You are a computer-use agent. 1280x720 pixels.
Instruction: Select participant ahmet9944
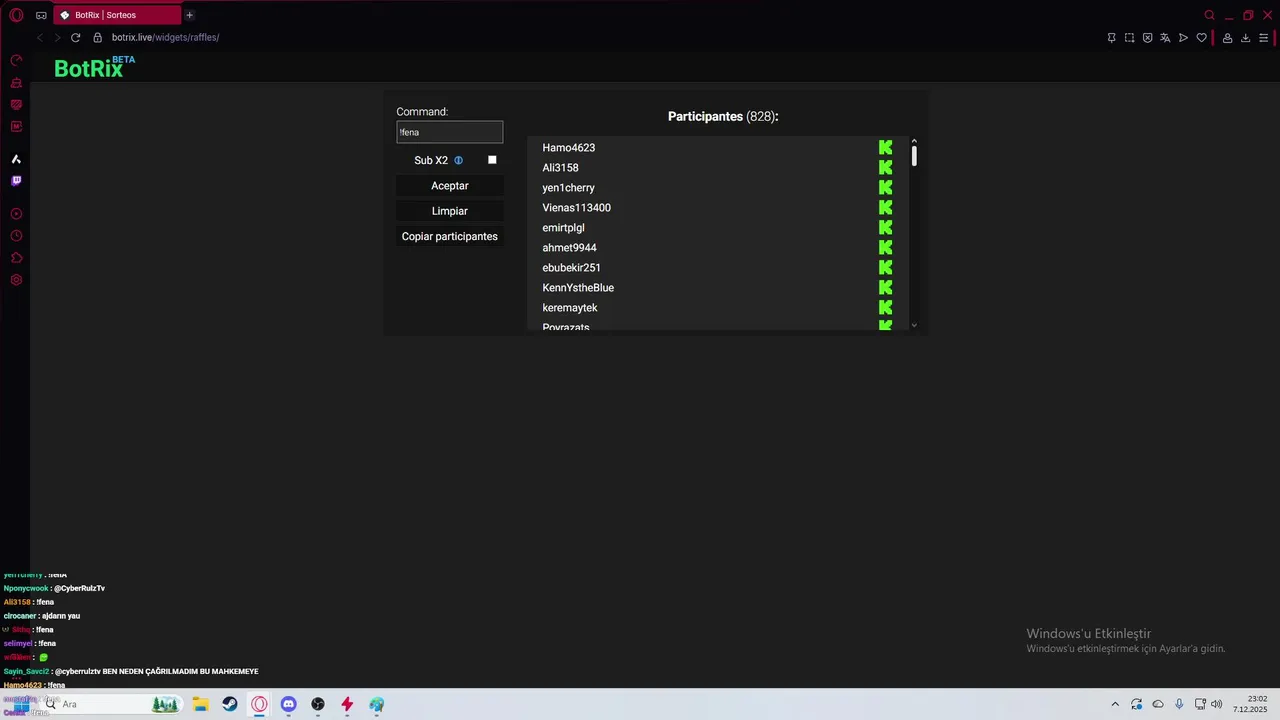click(x=569, y=248)
